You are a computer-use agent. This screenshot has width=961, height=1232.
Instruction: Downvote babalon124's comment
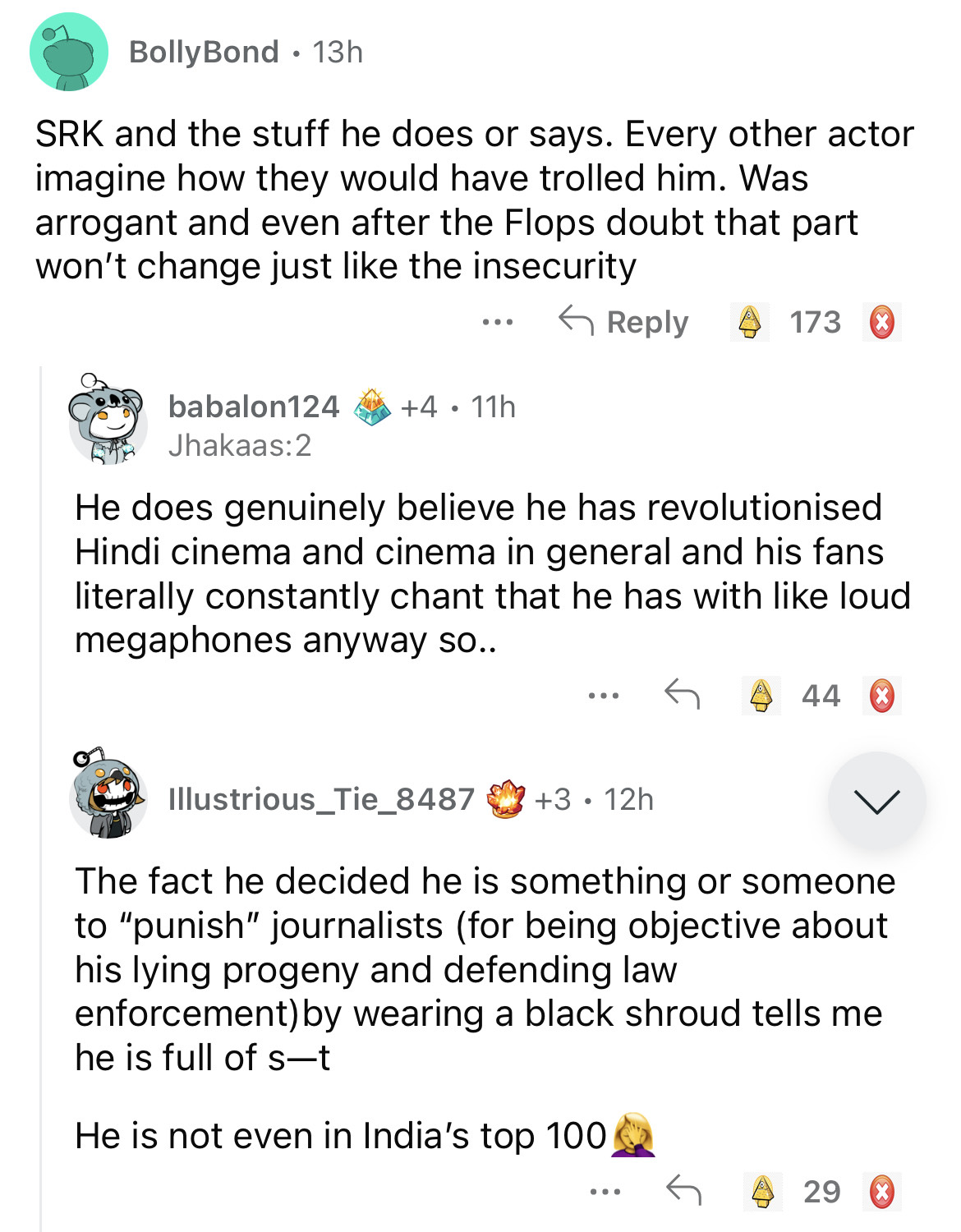(882, 696)
